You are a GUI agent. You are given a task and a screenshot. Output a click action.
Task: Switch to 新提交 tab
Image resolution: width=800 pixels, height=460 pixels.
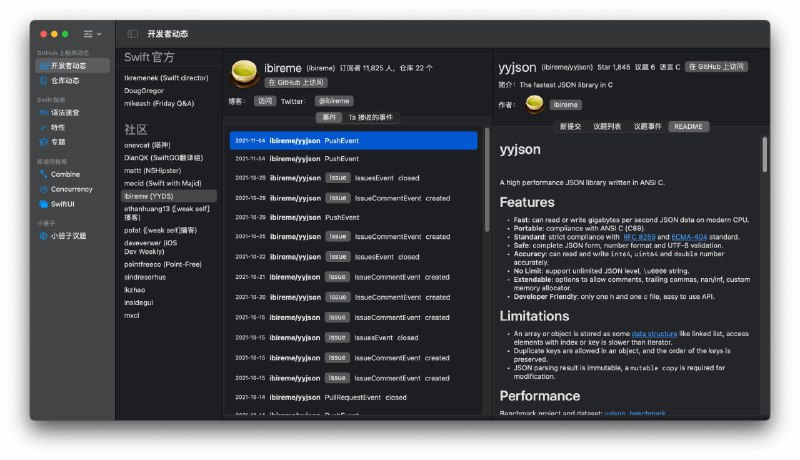(570, 127)
